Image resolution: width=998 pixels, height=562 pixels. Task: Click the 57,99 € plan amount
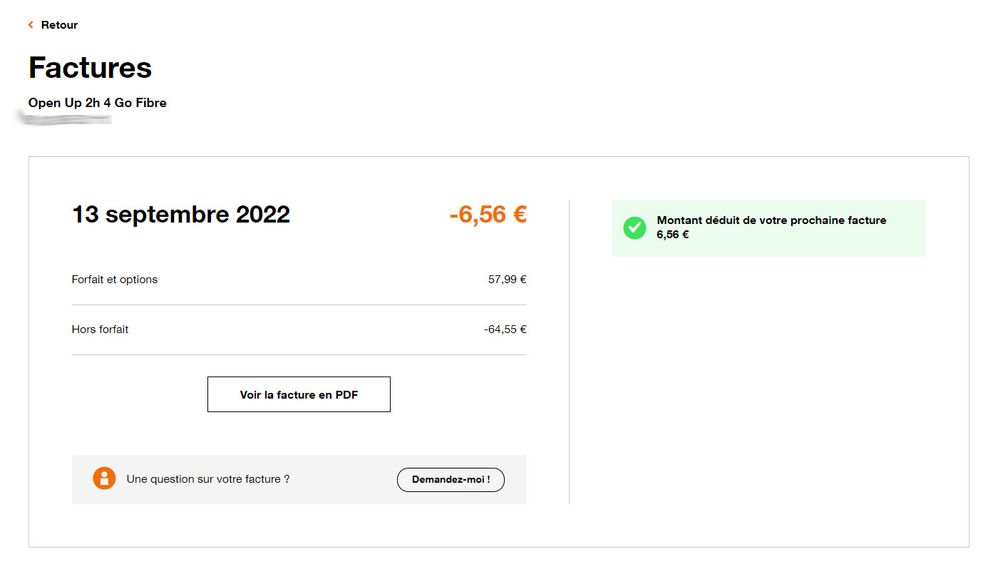507,279
